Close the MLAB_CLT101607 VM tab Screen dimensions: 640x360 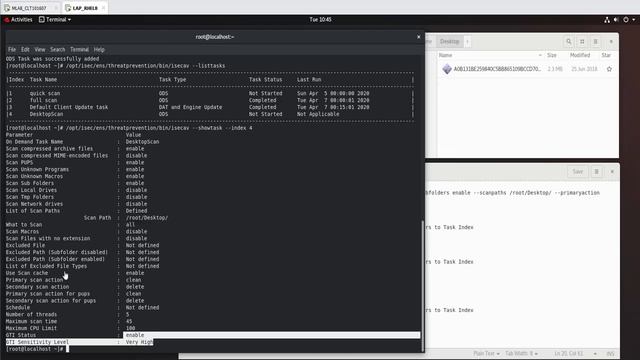tap(56, 8)
